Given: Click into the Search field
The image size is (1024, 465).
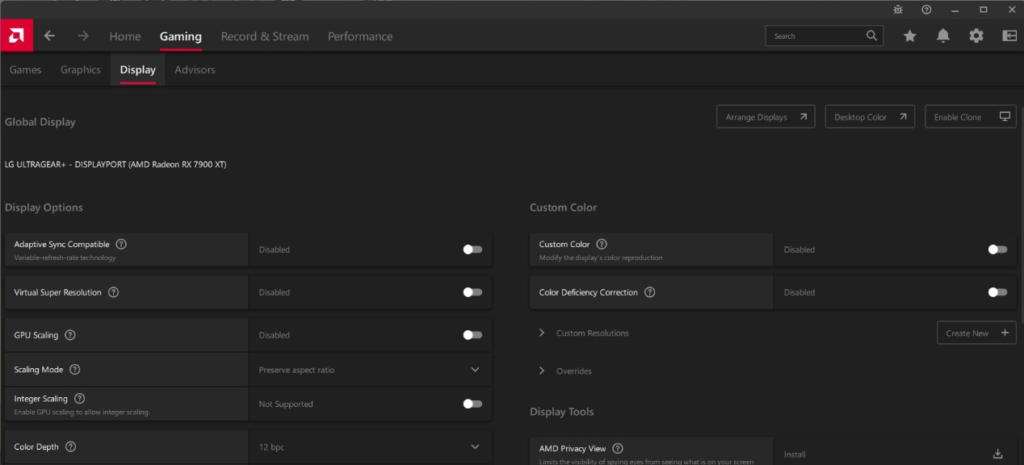Looking at the screenshot, I should [x=815, y=36].
